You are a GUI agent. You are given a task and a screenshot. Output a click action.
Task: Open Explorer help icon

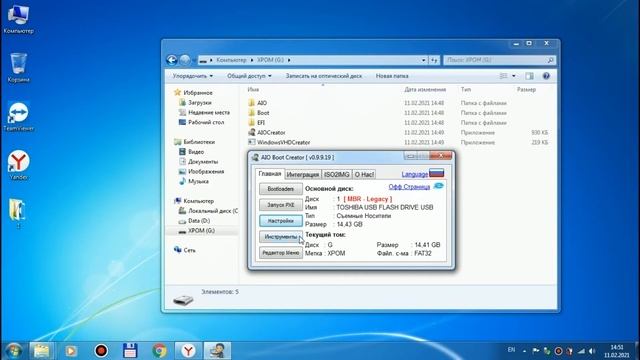click(546, 76)
